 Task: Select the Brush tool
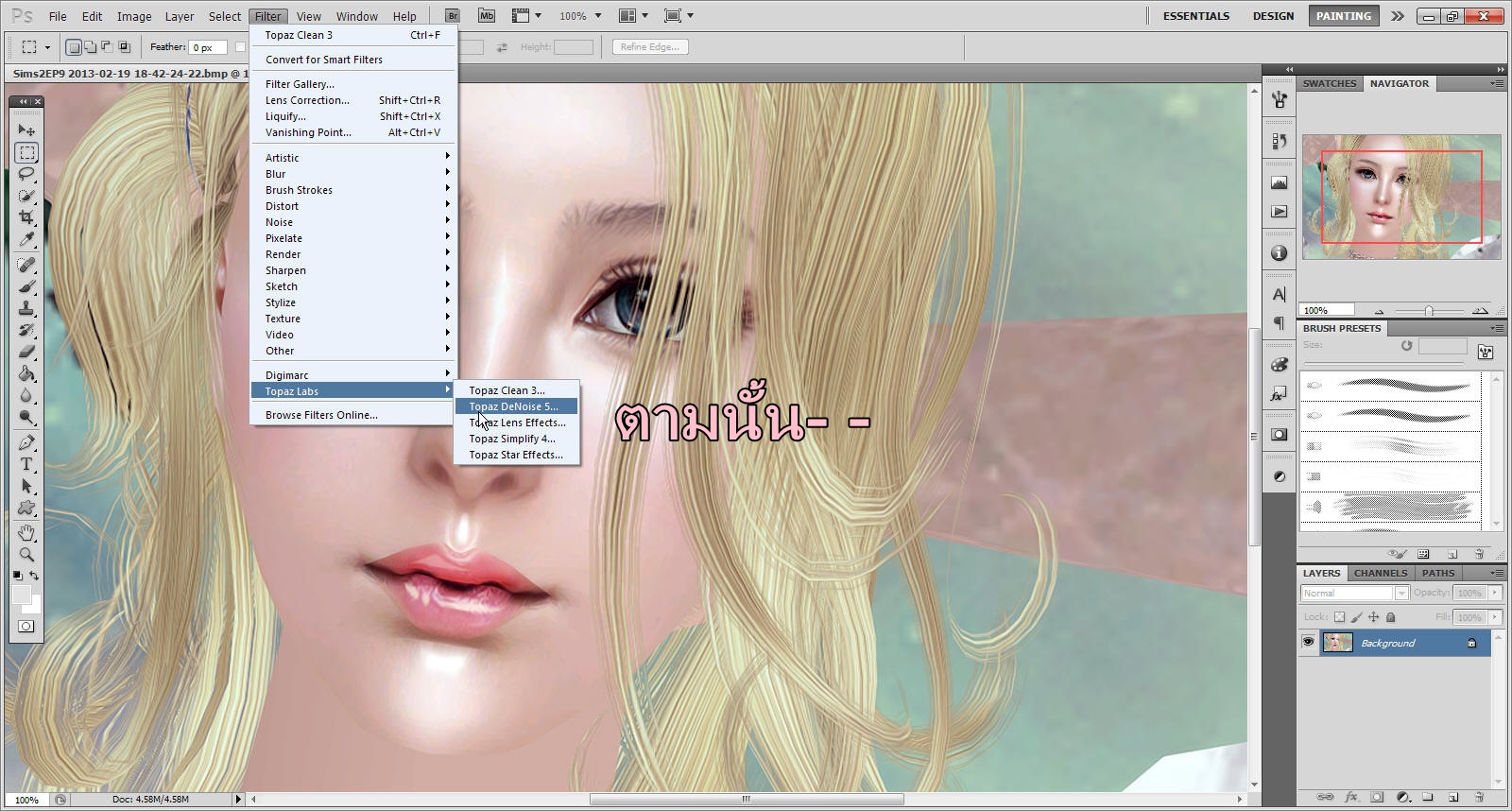point(26,287)
